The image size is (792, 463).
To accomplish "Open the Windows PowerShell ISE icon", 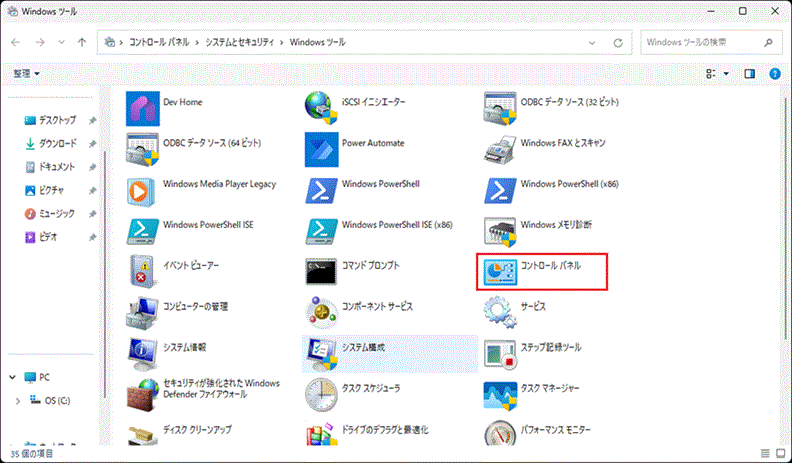I will [142, 231].
